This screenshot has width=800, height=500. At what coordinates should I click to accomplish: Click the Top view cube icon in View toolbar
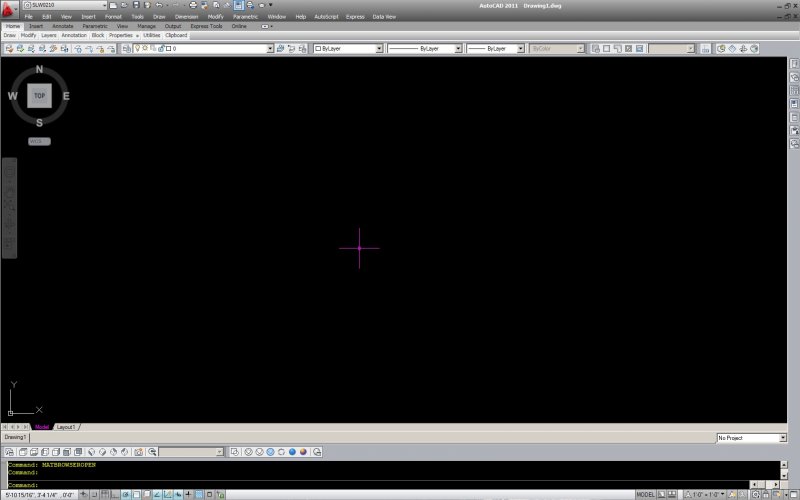click(x=23, y=452)
